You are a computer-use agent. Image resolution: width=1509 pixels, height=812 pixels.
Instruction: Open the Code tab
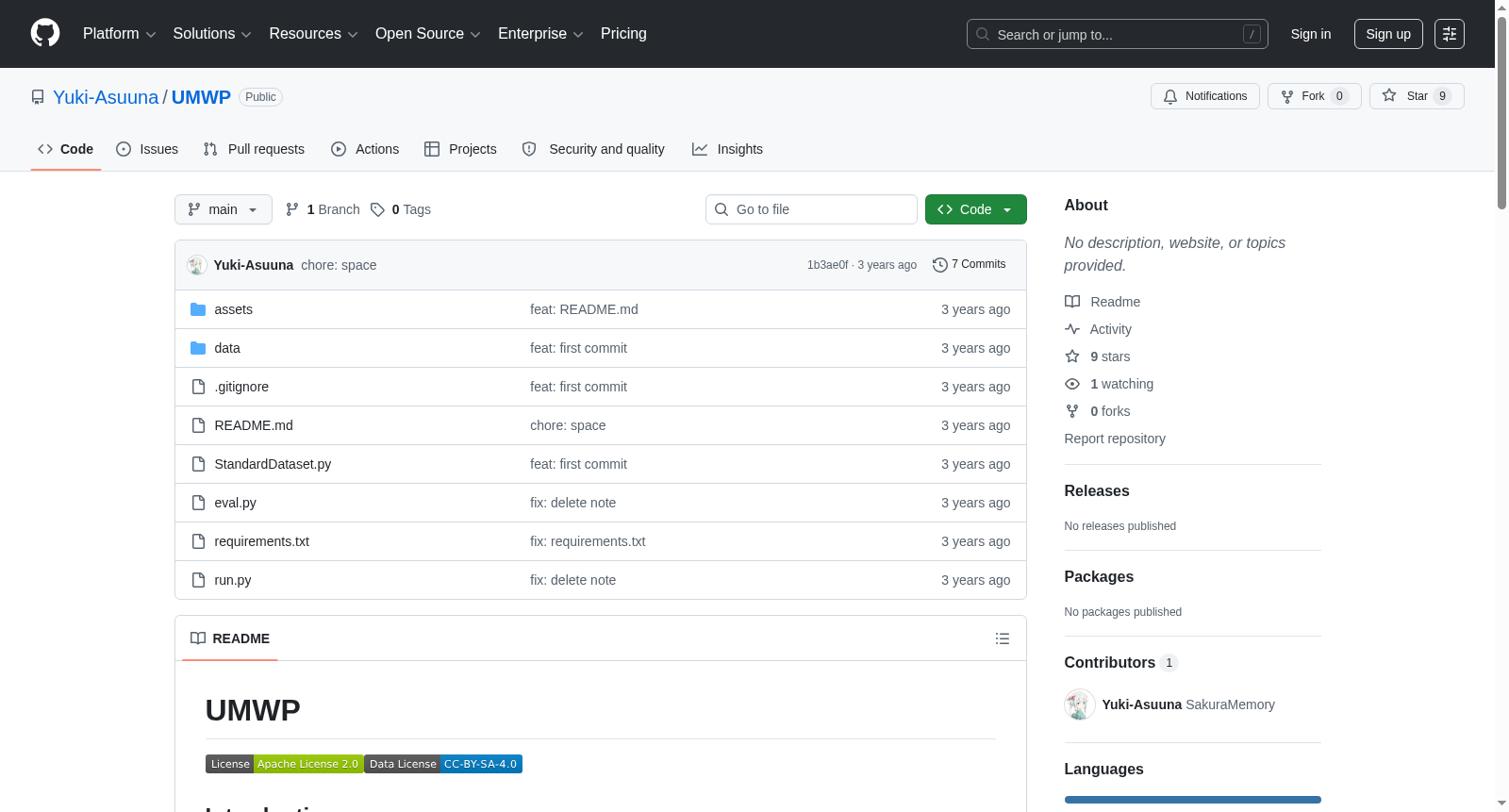click(x=66, y=149)
